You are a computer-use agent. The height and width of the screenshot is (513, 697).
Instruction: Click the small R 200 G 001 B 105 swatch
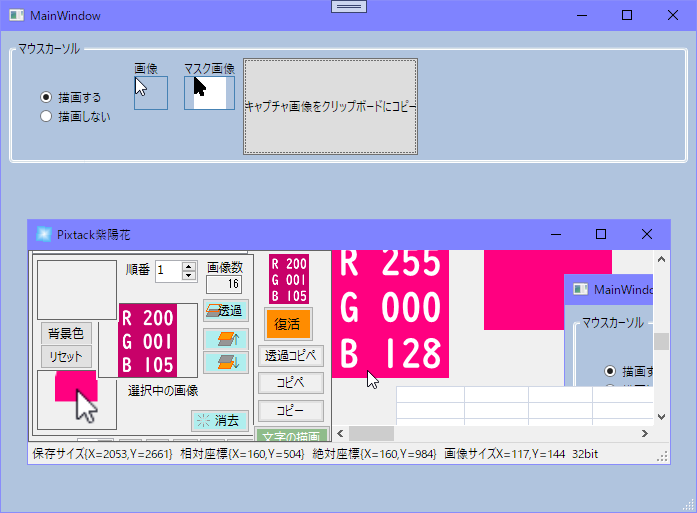coord(288,279)
